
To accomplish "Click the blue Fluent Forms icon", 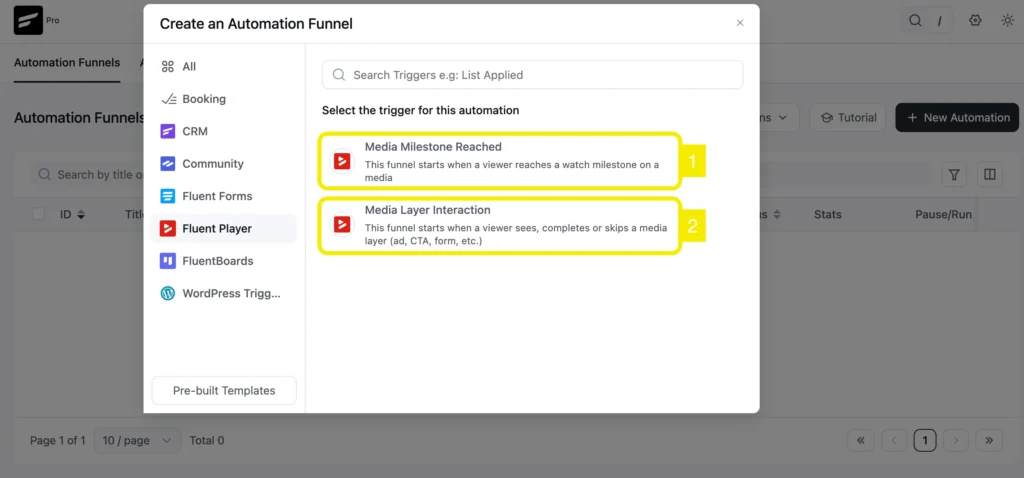I will coord(168,196).
